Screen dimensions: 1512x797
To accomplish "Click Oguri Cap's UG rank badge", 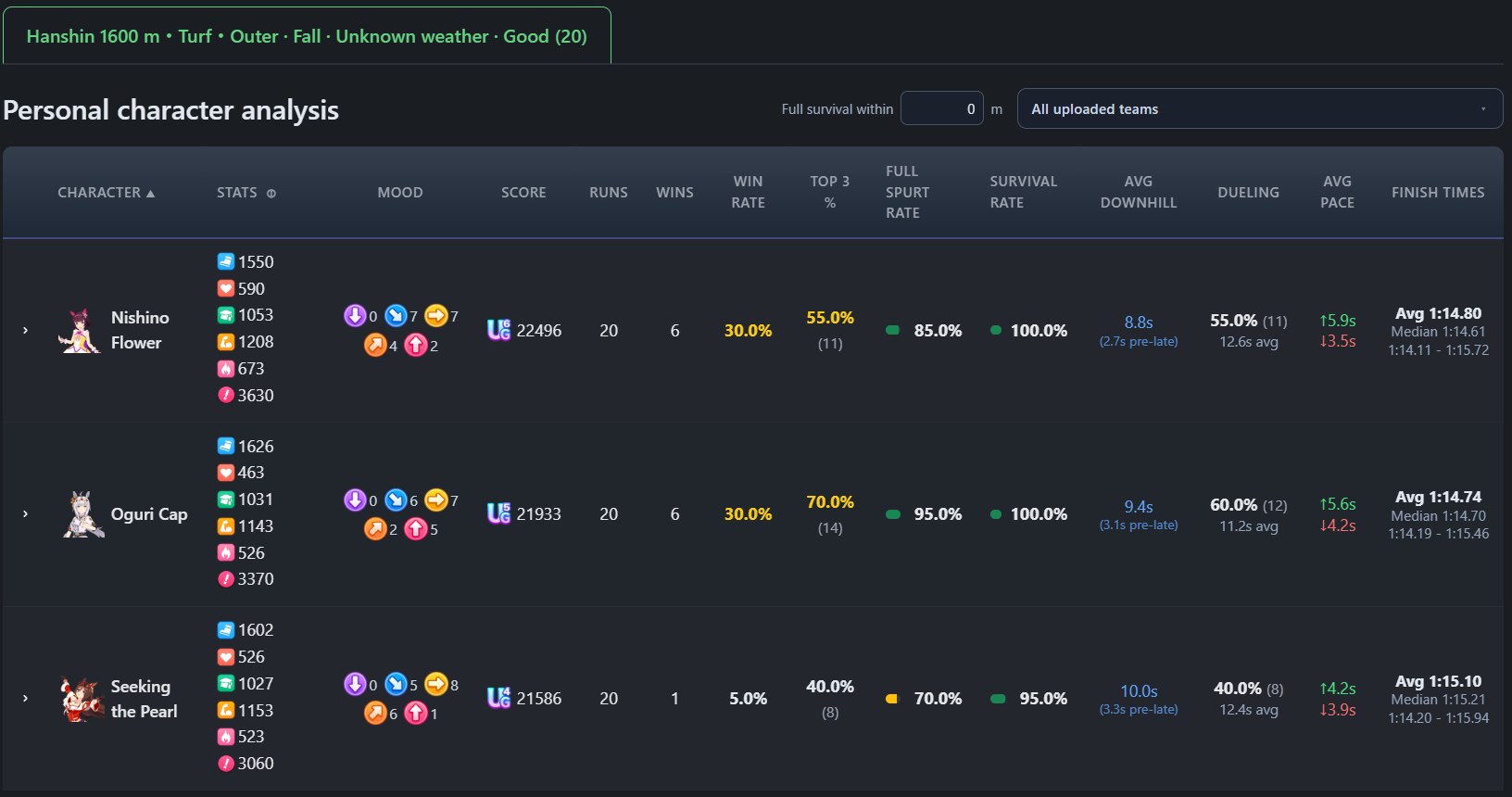I will tap(499, 513).
